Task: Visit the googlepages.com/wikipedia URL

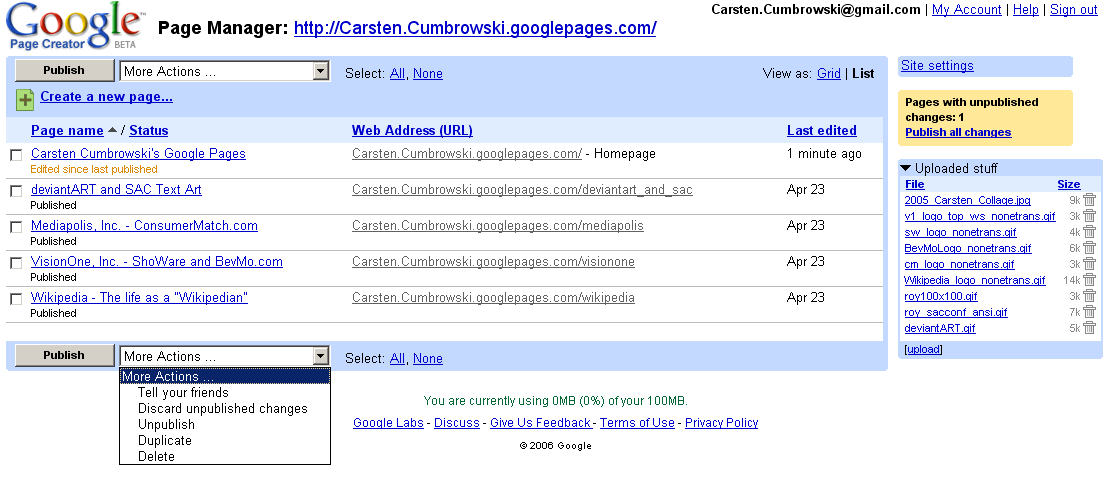Action: 493,298
